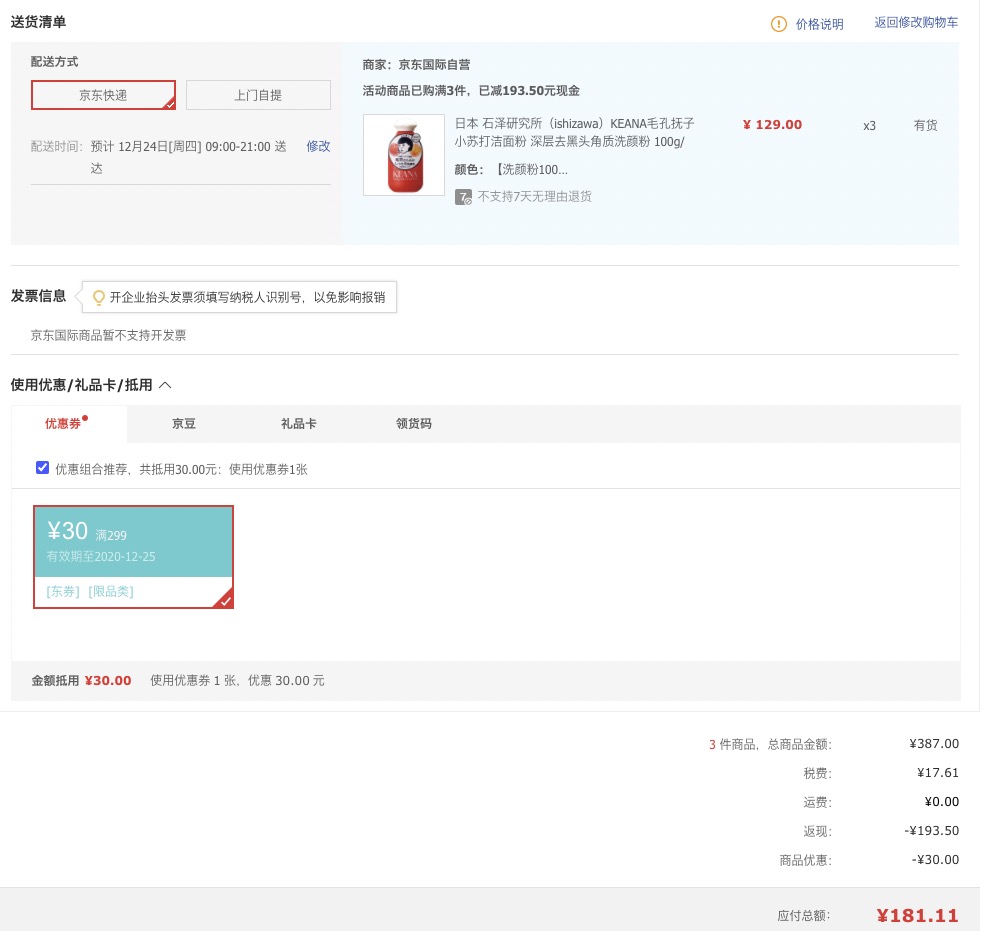
Task: Open the 领货码 tab
Action: pos(414,424)
